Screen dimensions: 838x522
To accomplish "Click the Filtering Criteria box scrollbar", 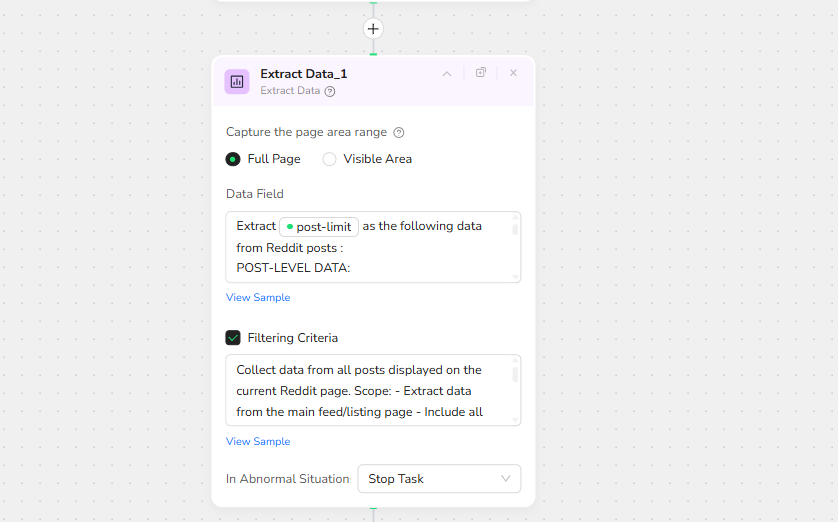I will tap(515, 373).
